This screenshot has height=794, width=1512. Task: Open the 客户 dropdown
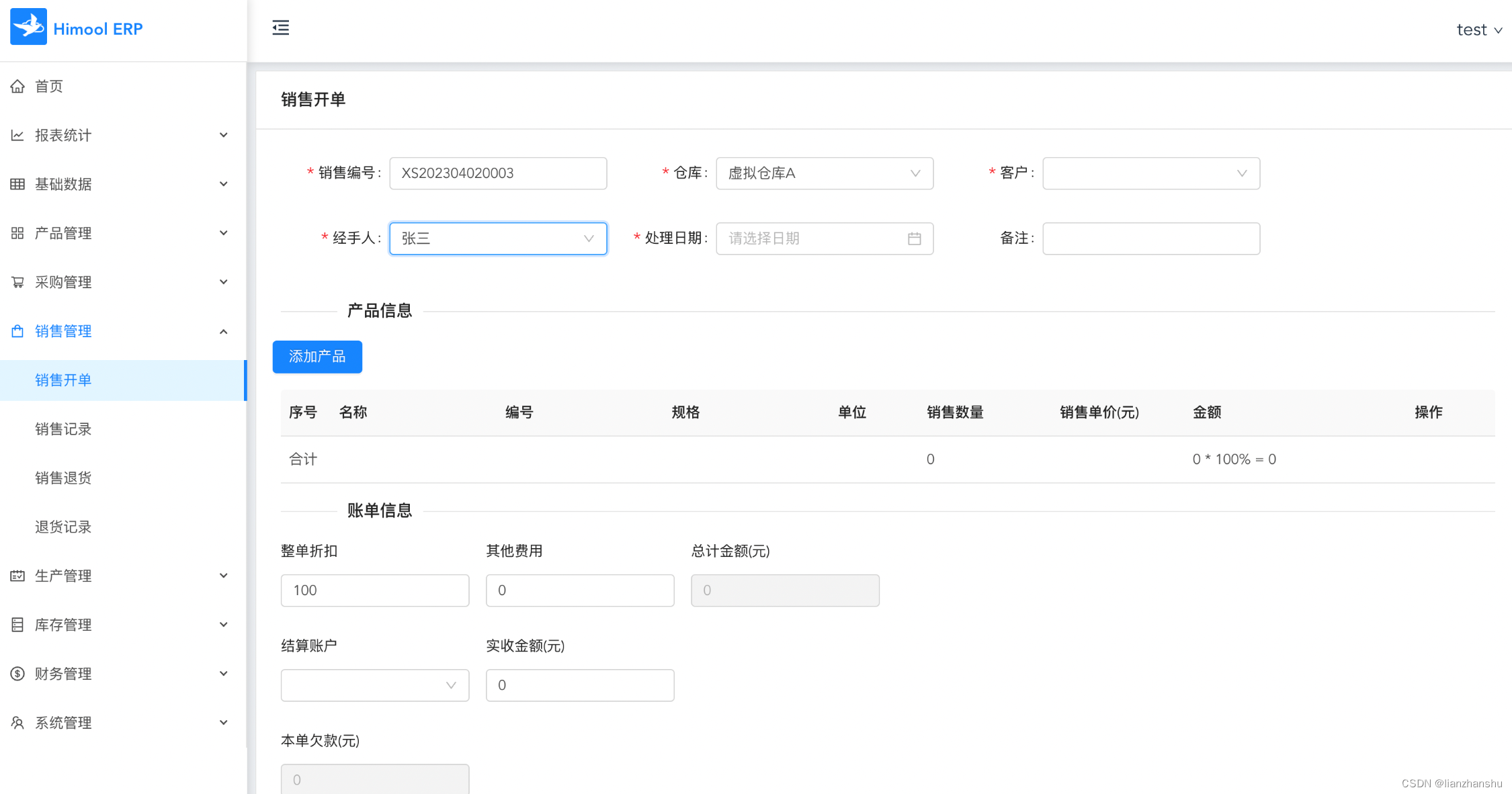coord(1151,173)
